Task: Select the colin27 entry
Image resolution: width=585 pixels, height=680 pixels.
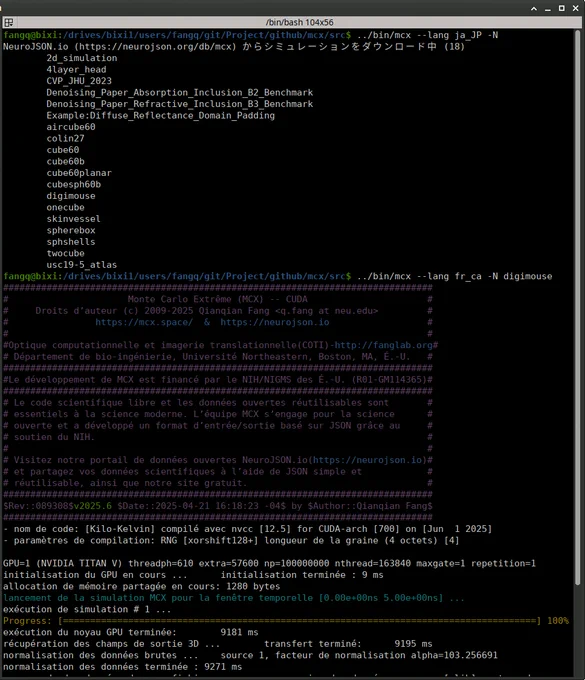Action: click(65, 138)
